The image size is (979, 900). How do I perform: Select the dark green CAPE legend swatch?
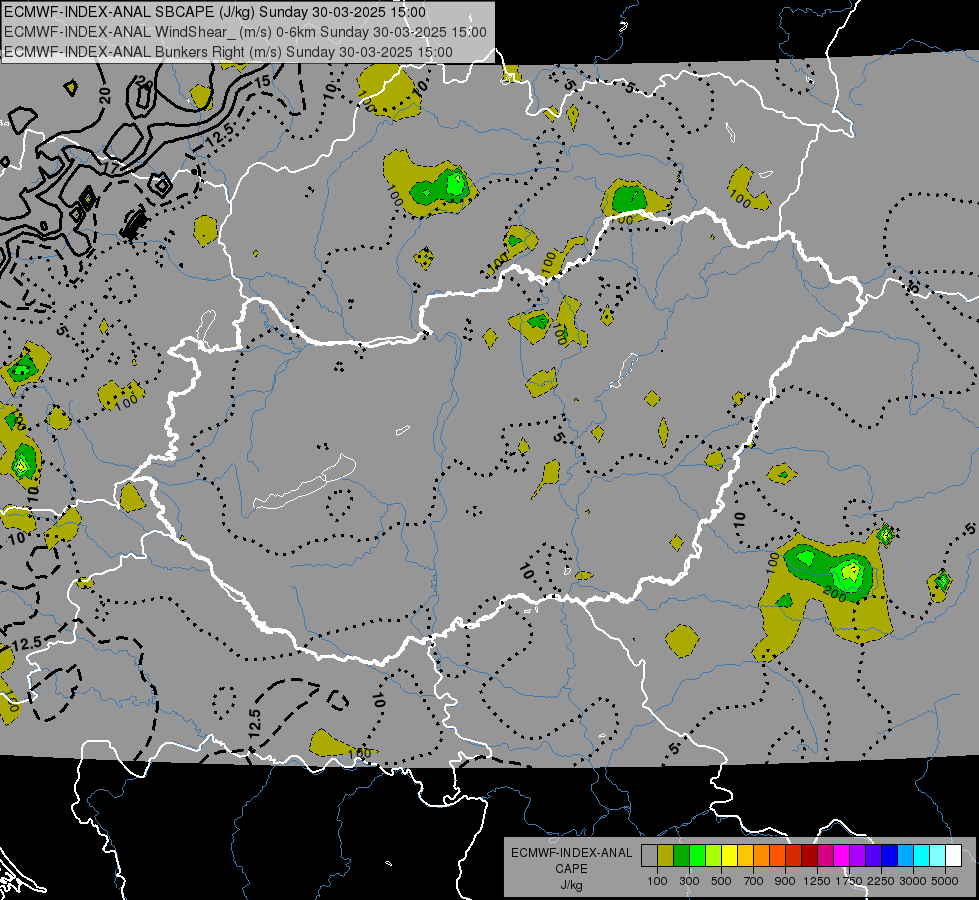tap(681, 855)
